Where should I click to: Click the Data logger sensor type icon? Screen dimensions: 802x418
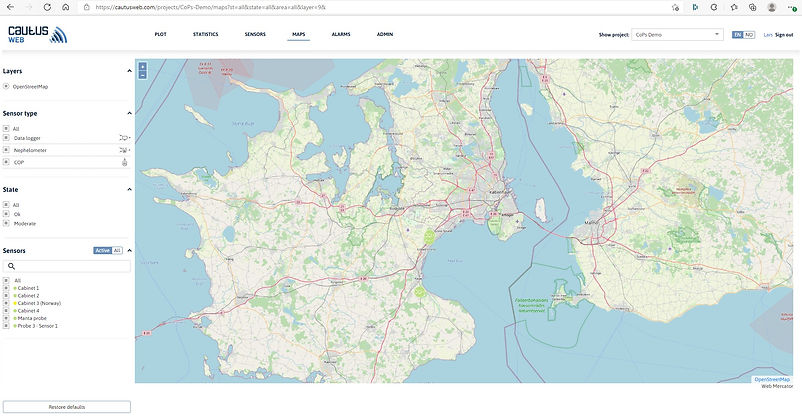(124, 138)
